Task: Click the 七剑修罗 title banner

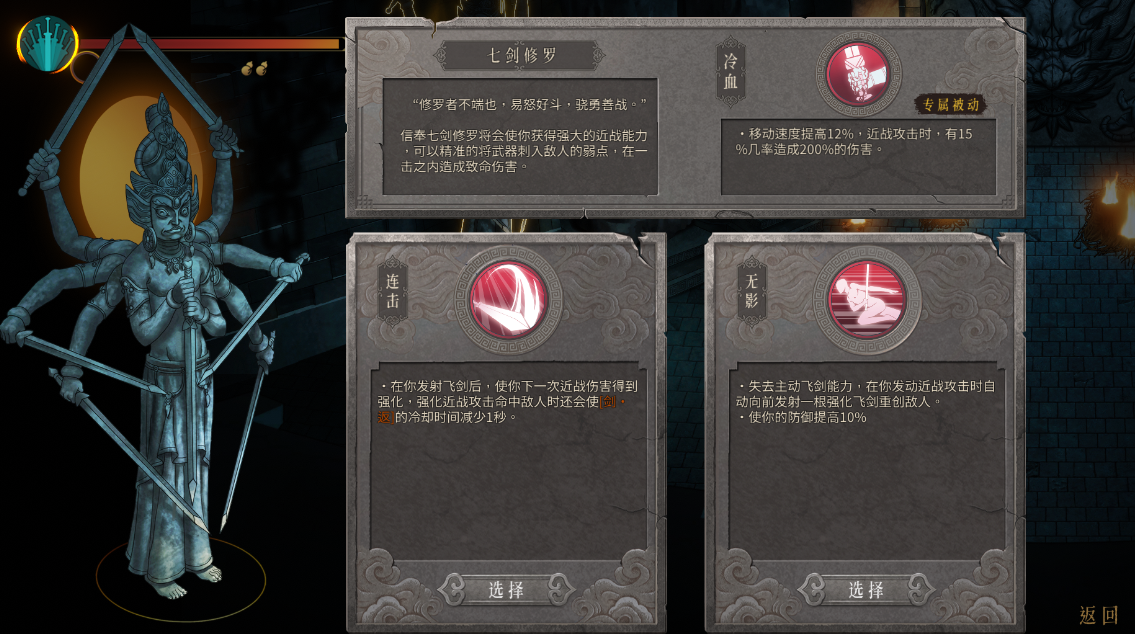Action: click(x=520, y=55)
